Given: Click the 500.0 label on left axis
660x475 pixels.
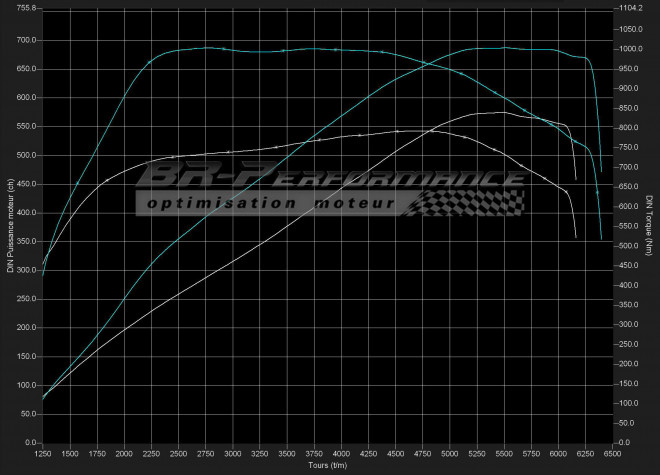Looking at the screenshot, I should [x=23, y=156].
